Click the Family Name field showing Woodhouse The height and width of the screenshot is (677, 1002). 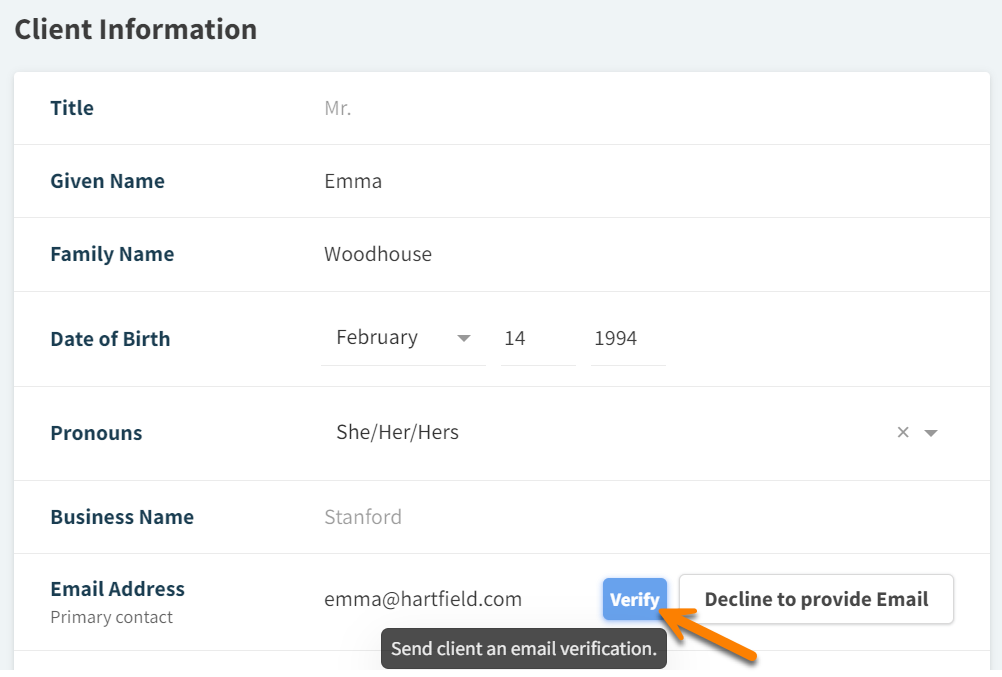[x=400, y=254]
